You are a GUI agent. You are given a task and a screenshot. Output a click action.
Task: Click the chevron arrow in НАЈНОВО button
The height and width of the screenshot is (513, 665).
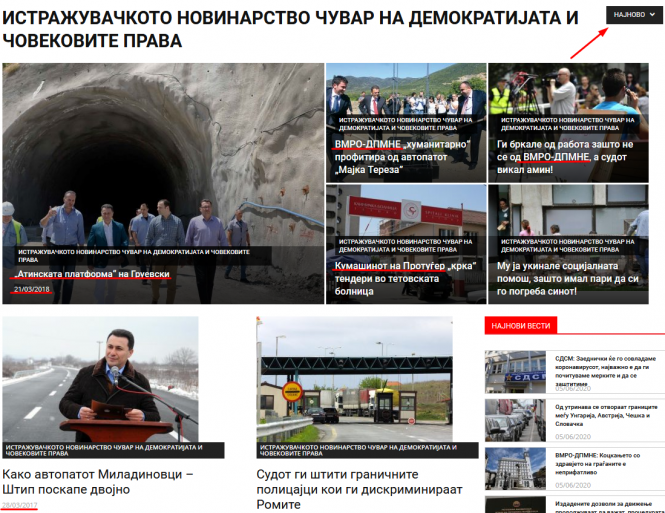tap(651, 15)
